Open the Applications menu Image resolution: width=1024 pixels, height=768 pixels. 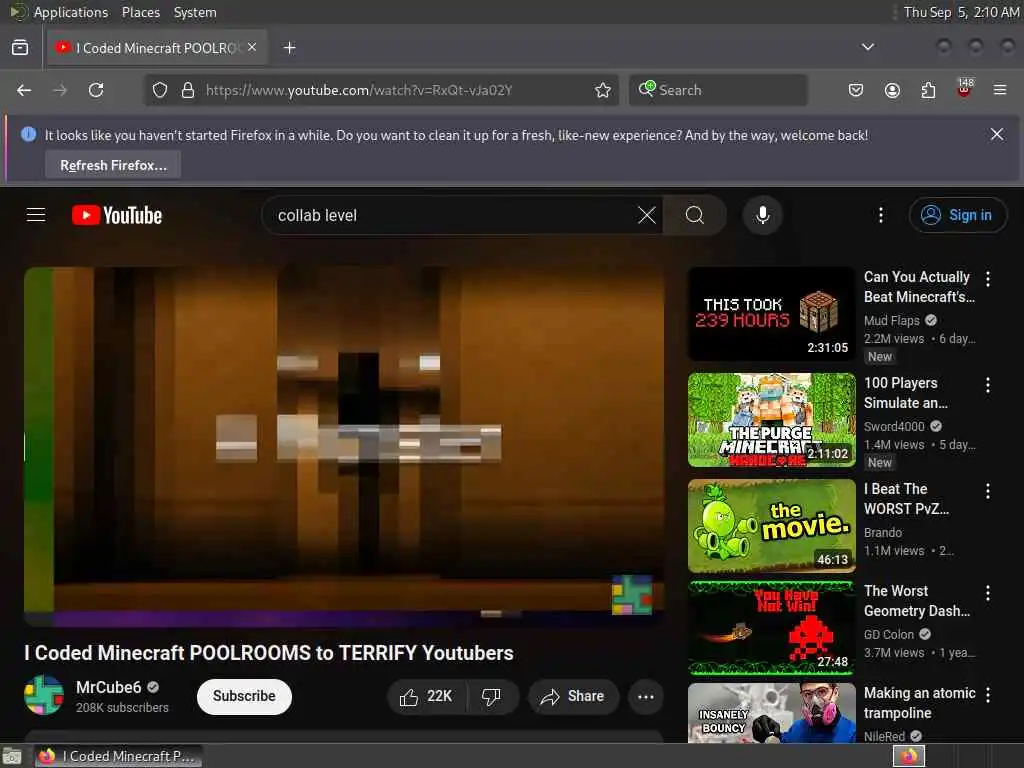(x=71, y=12)
